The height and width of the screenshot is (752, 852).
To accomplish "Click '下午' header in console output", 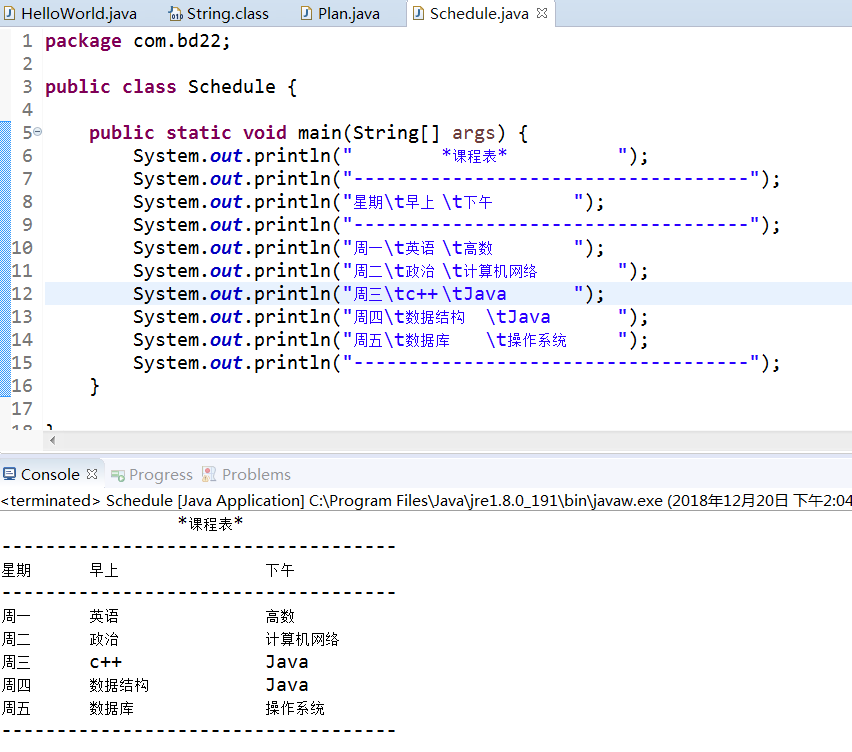I will 280,570.
